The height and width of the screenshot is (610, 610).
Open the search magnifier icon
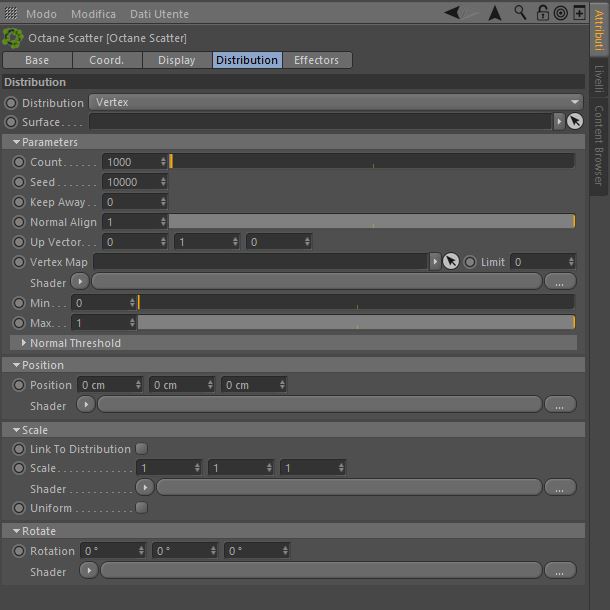click(x=520, y=13)
